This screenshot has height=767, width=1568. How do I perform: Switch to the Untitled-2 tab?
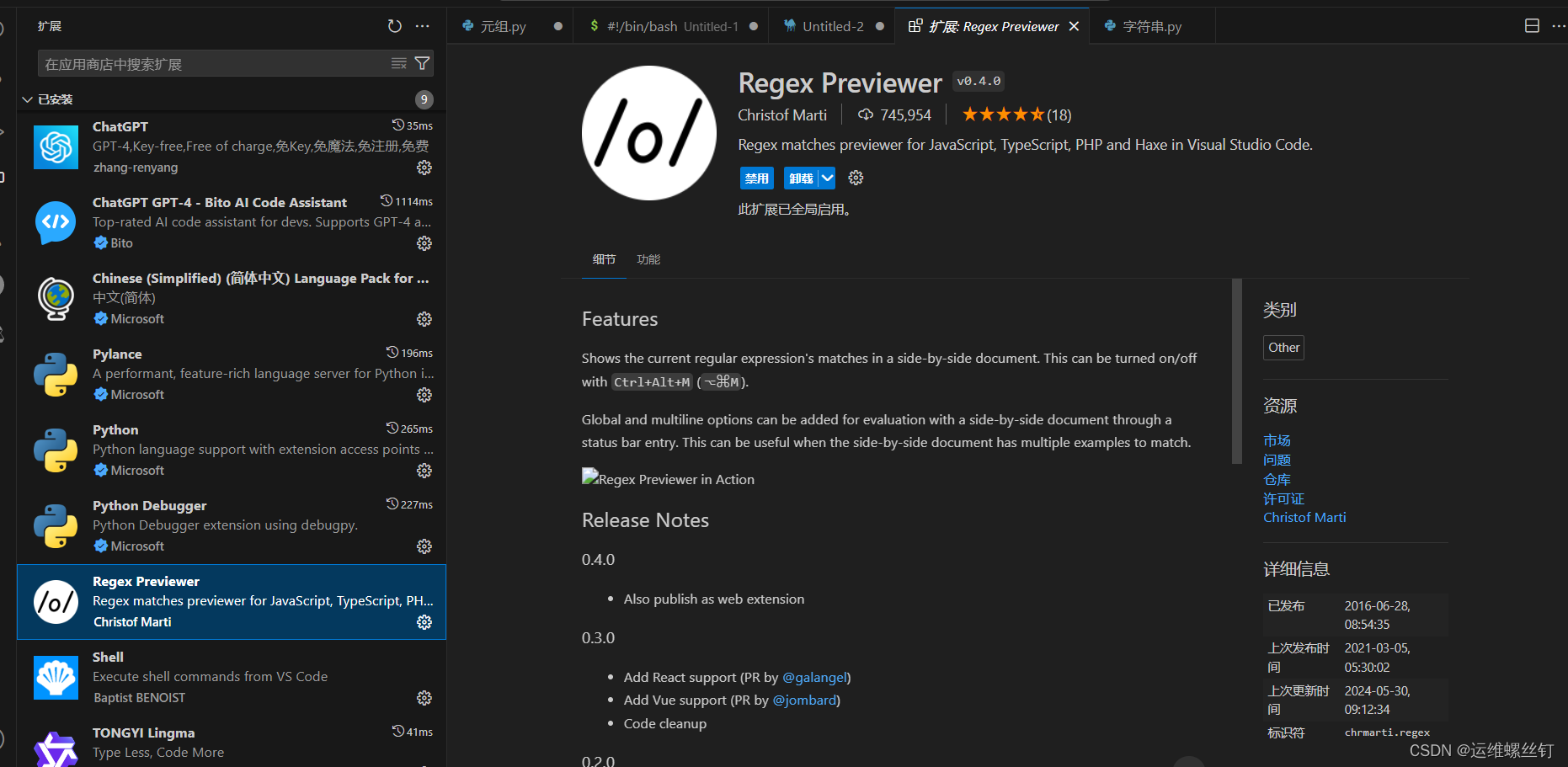[x=832, y=26]
